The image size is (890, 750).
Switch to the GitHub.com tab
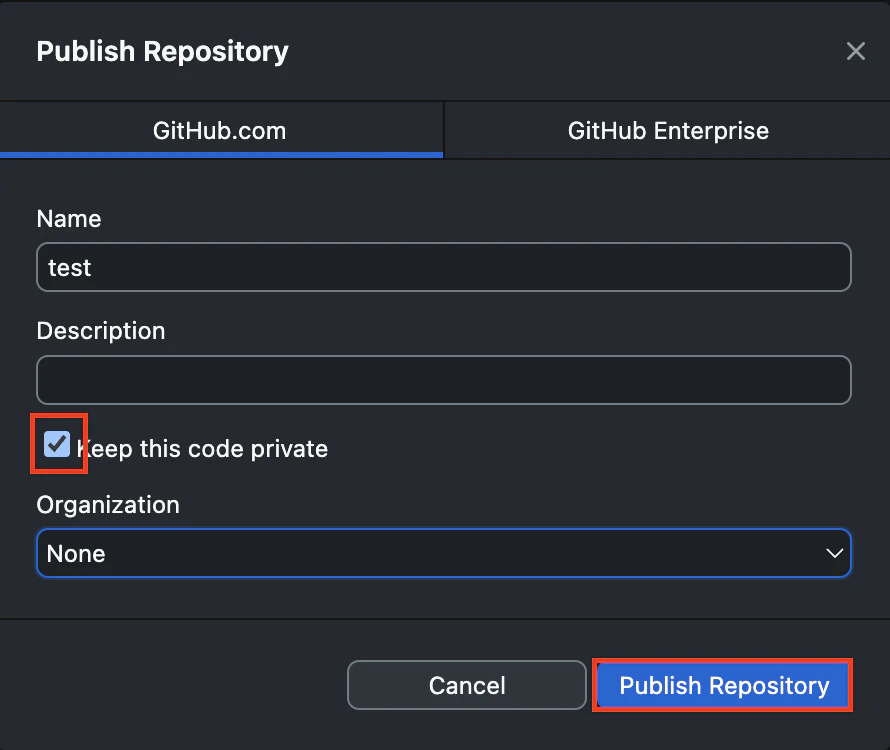coord(221,131)
